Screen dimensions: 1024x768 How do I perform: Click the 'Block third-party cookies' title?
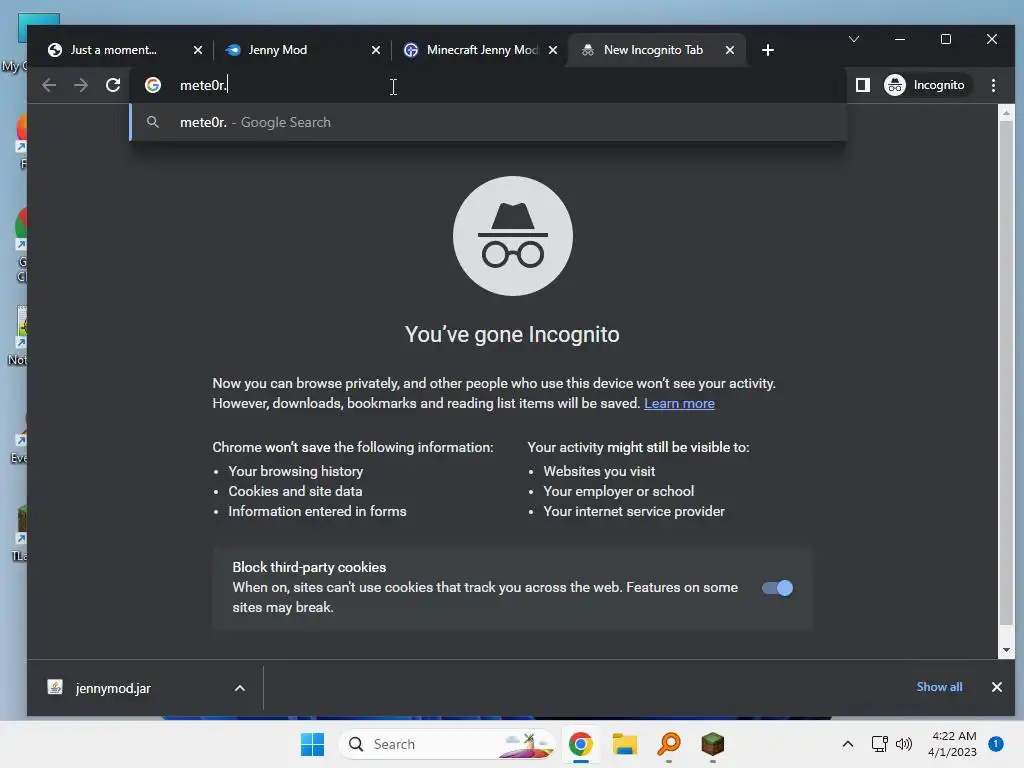tap(309, 567)
